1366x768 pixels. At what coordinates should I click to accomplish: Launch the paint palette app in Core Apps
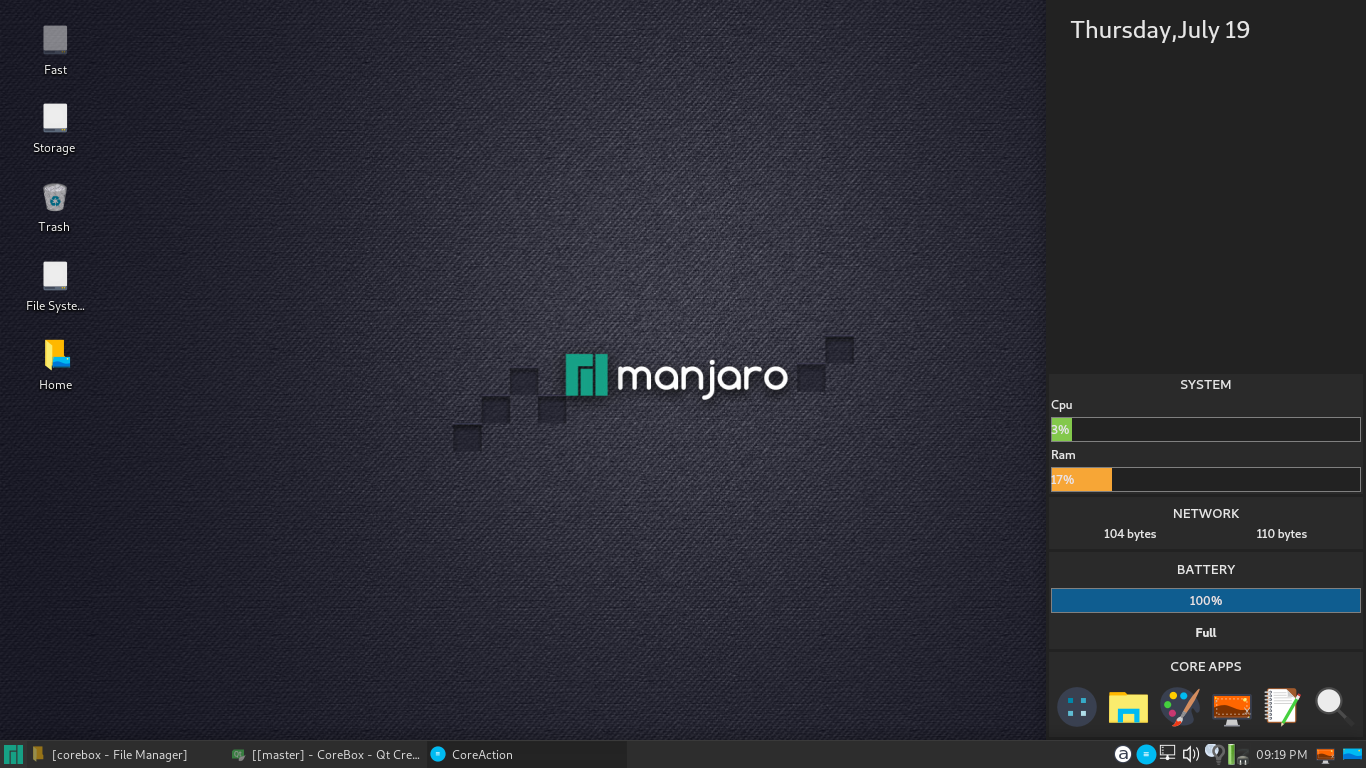click(x=1180, y=706)
